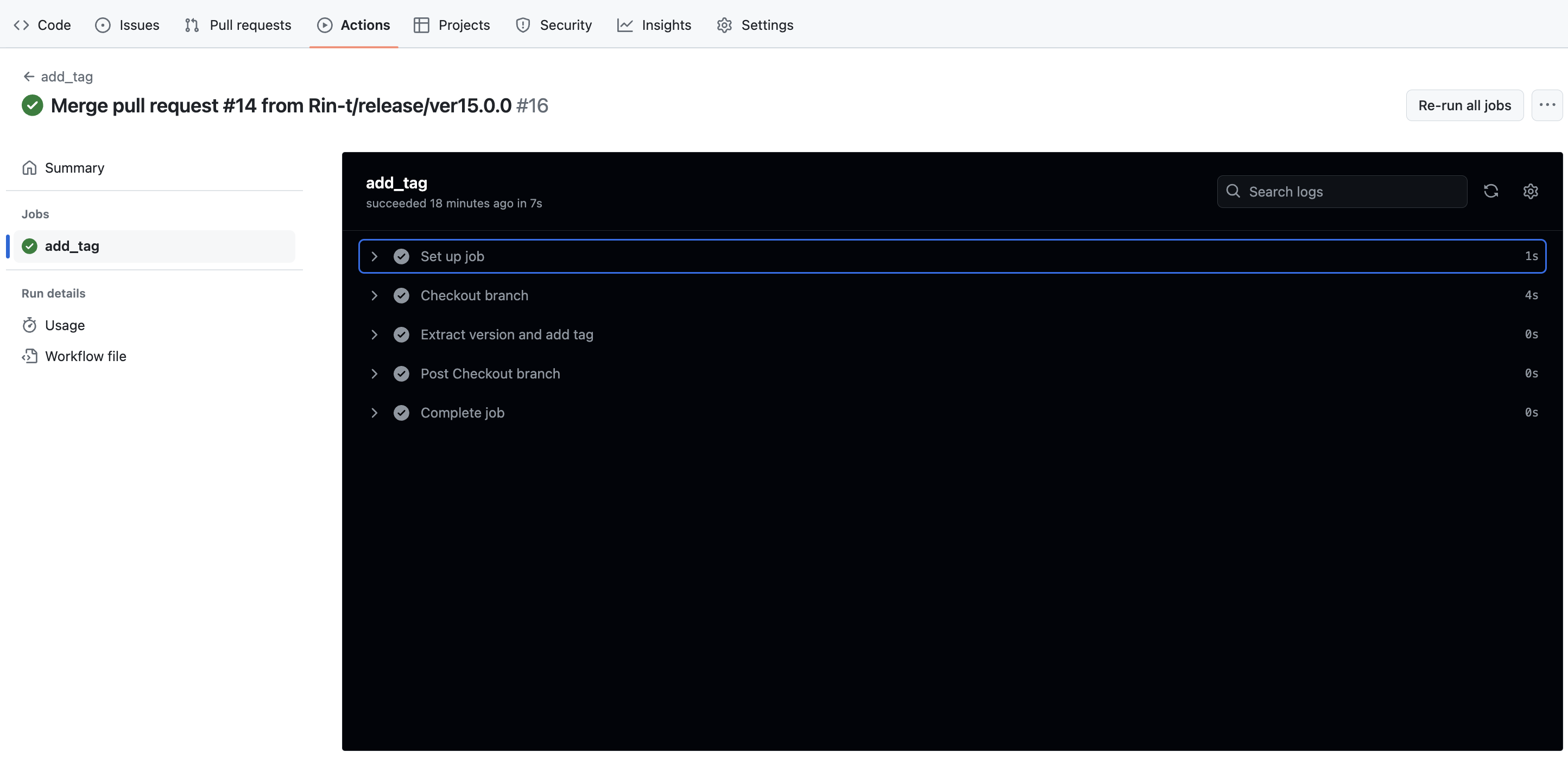
Task: Click the back arrow next to add_tag
Action: (28, 76)
